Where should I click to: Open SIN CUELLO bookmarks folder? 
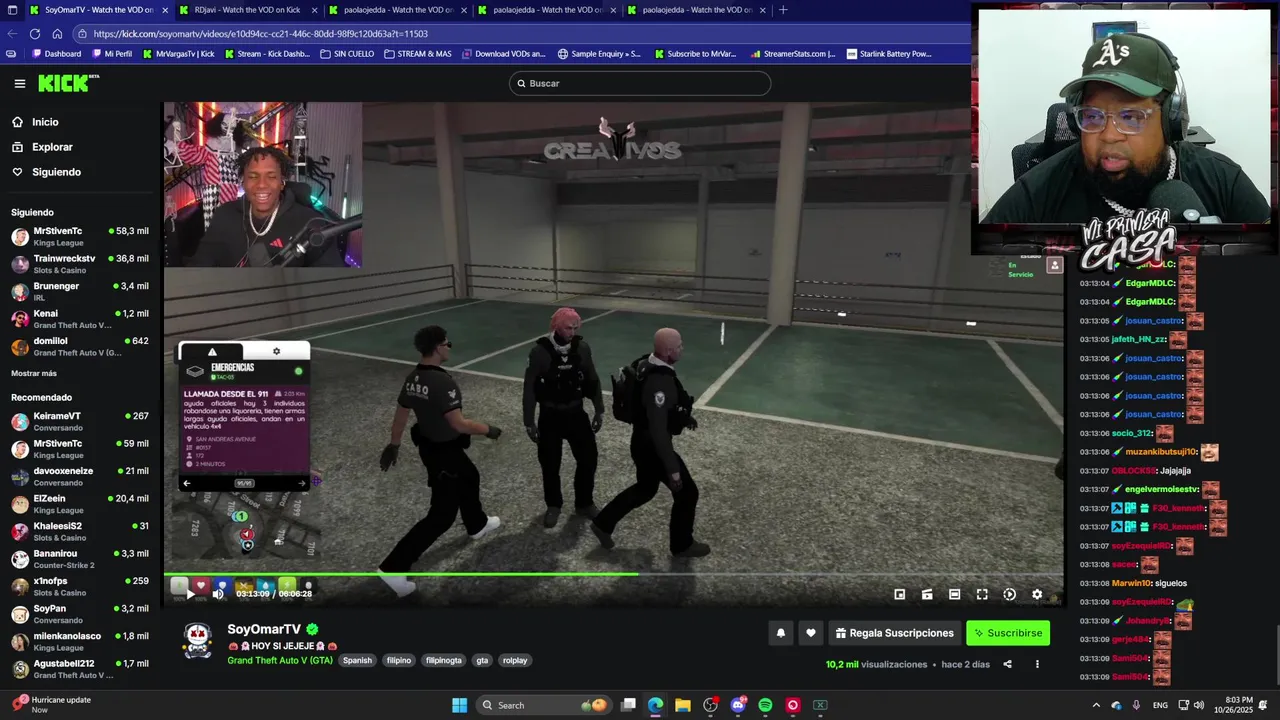347,54
